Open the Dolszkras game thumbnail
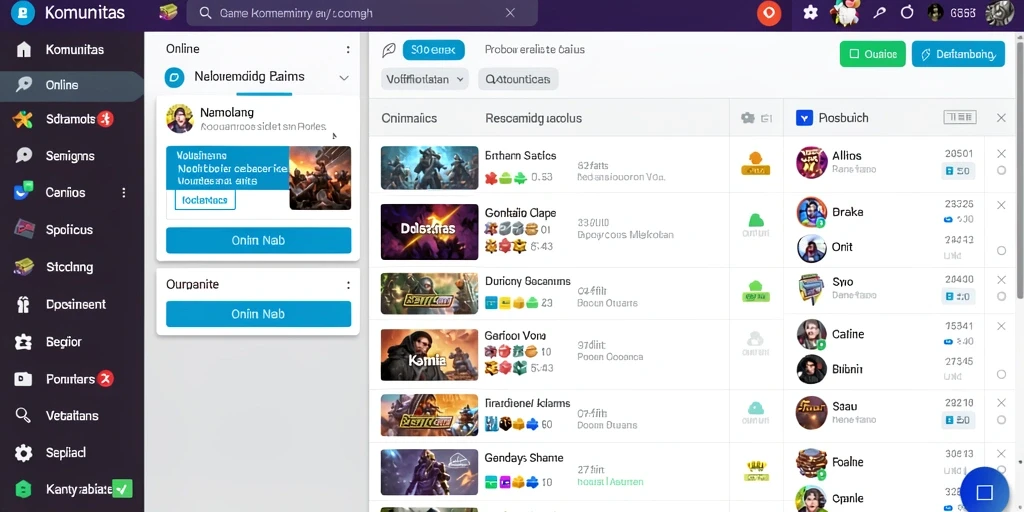 [429, 231]
